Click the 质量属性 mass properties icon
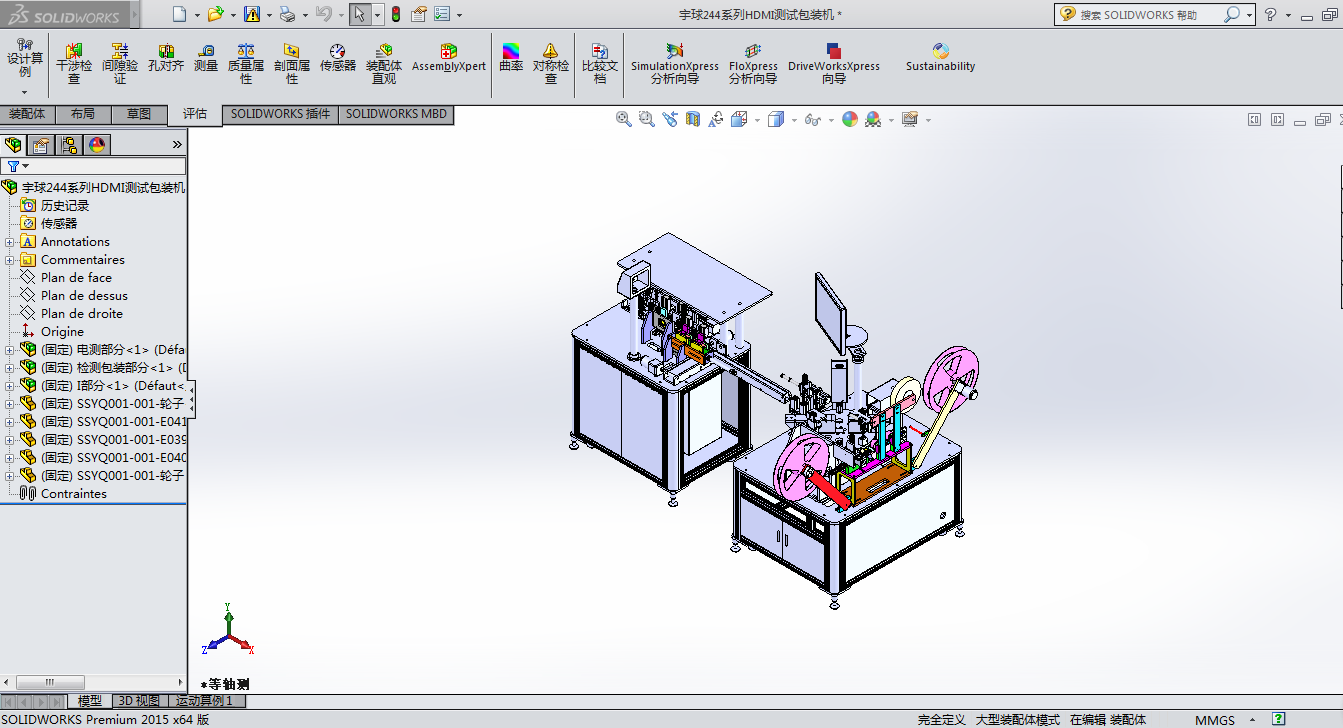The height and width of the screenshot is (728, 1343). point(246,64)
